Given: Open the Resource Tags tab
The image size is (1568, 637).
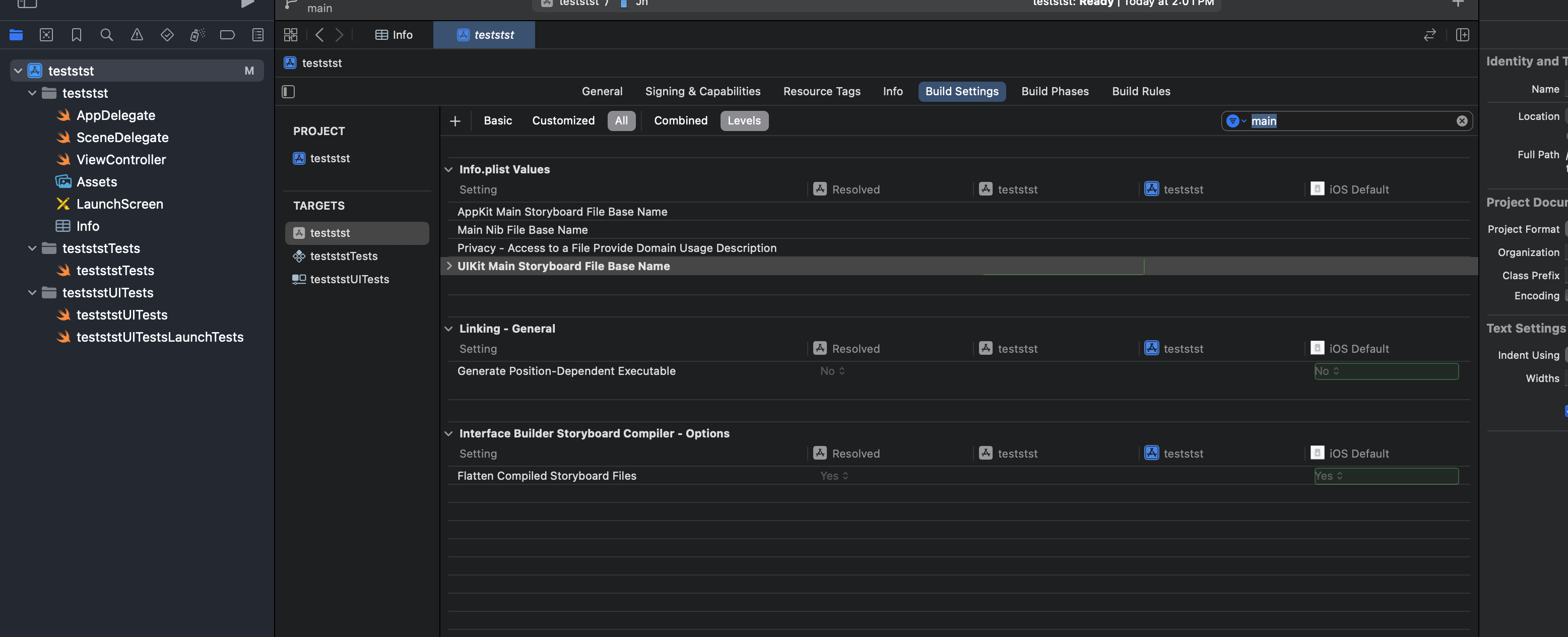Looking at the screenshot, I should click(822, 91).
